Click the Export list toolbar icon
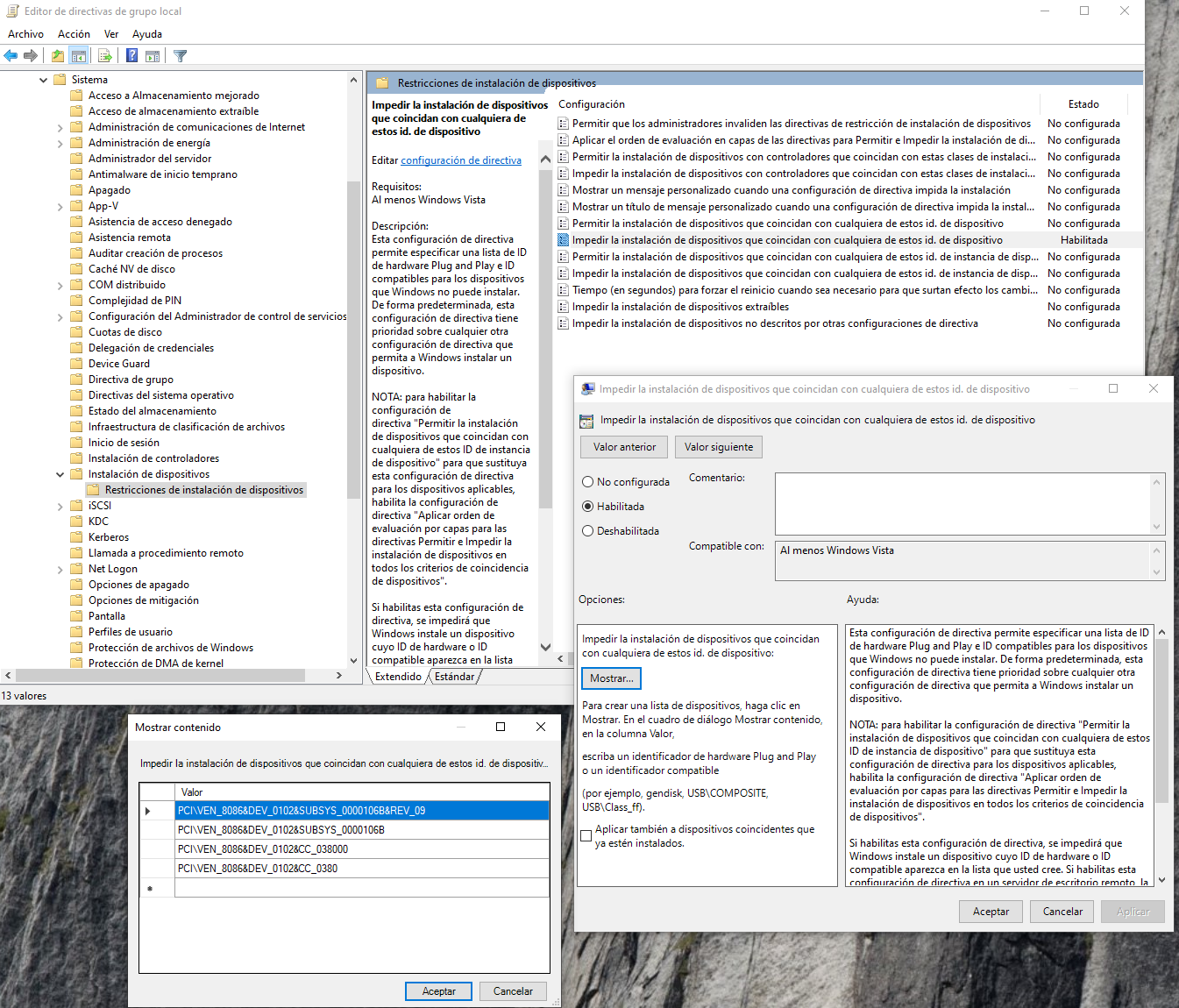 point(105,56)
